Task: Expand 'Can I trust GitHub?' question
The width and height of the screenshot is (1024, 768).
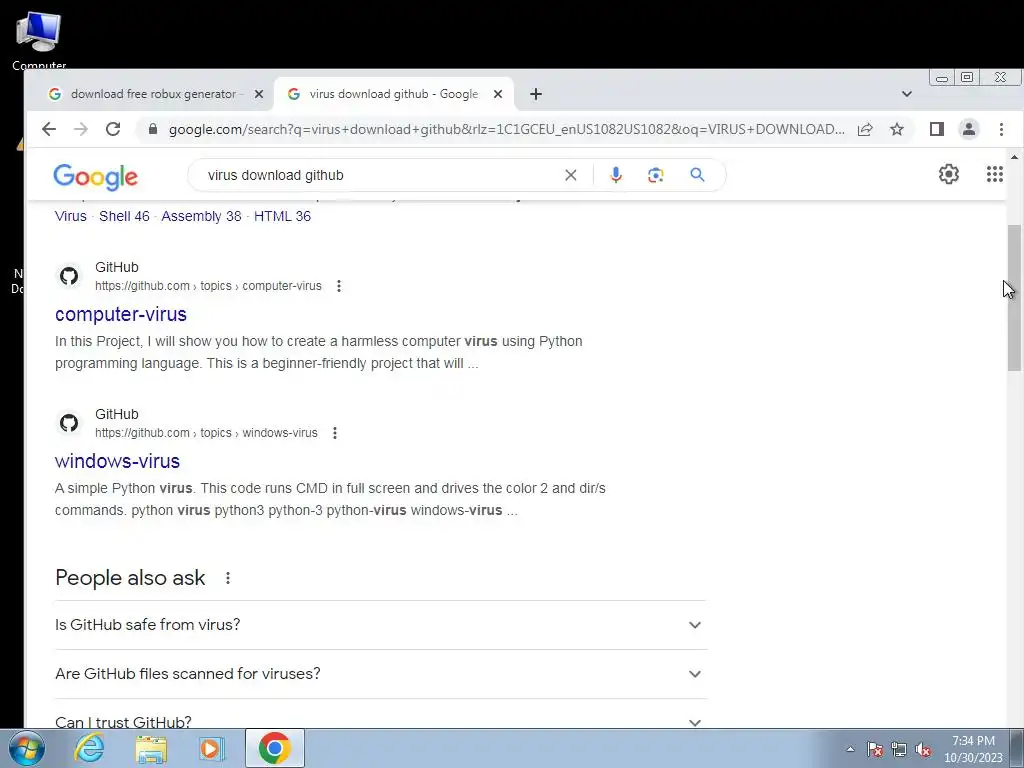Action: [381, 714]
